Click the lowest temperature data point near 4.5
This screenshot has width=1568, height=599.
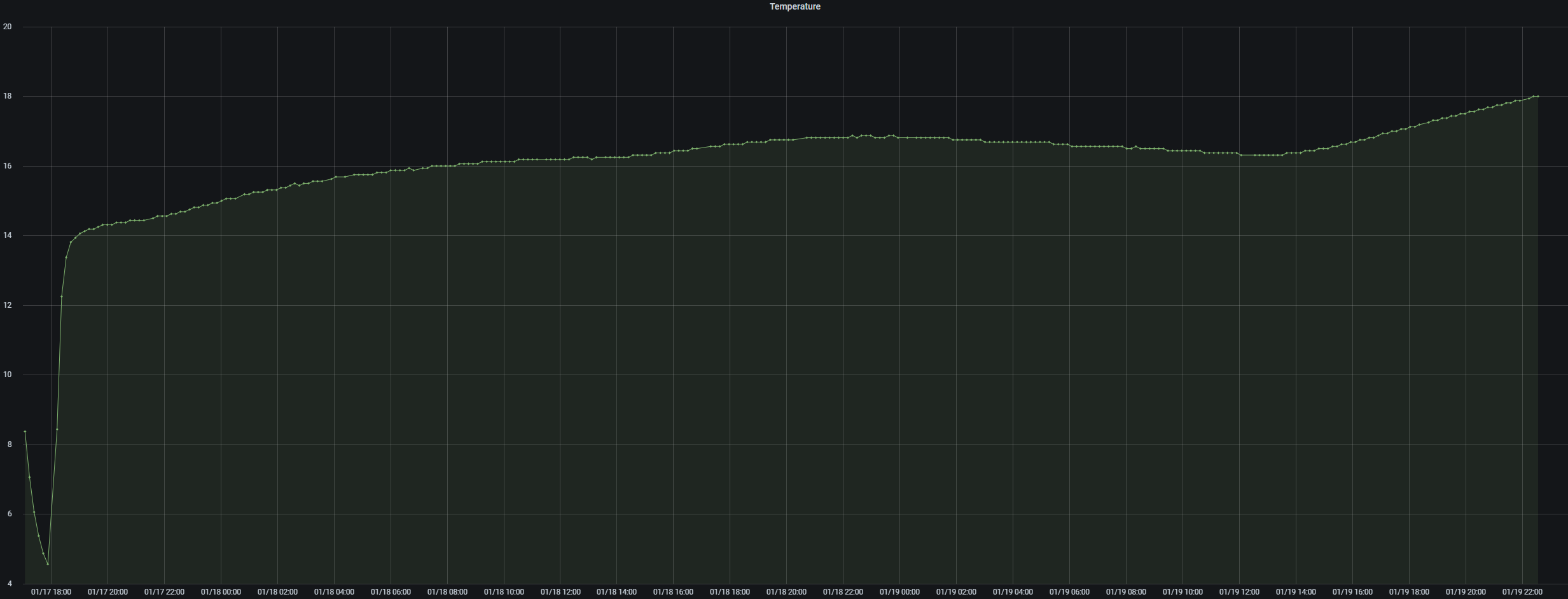click(x=48, y=564)
